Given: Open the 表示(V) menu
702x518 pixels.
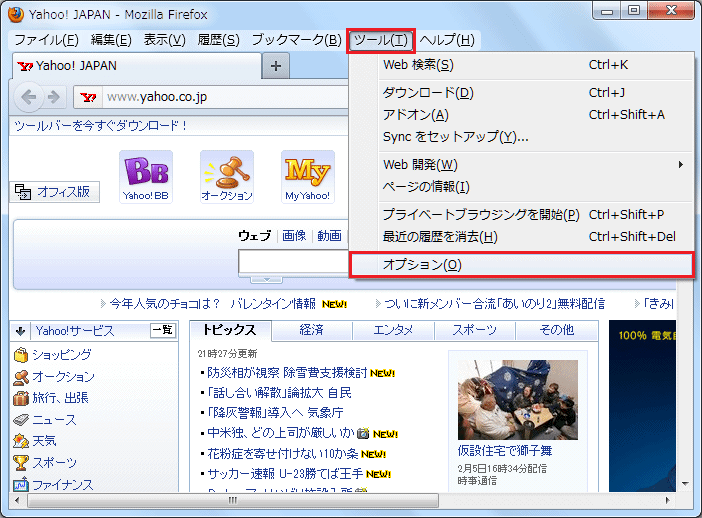Looking at the screenshot, I should pos(164,40).
